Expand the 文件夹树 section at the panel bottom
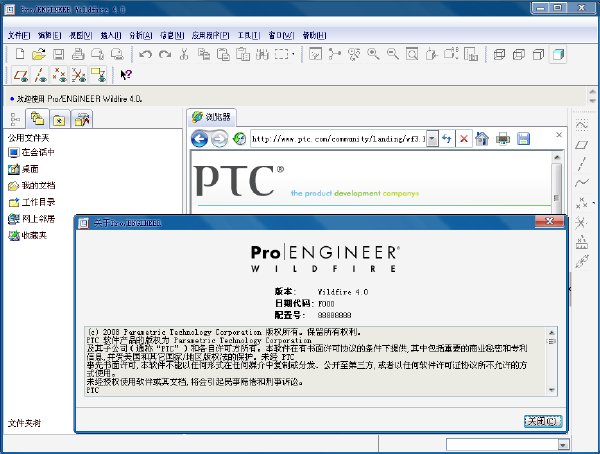The image size is (600, 454). [x=24, y=423]
